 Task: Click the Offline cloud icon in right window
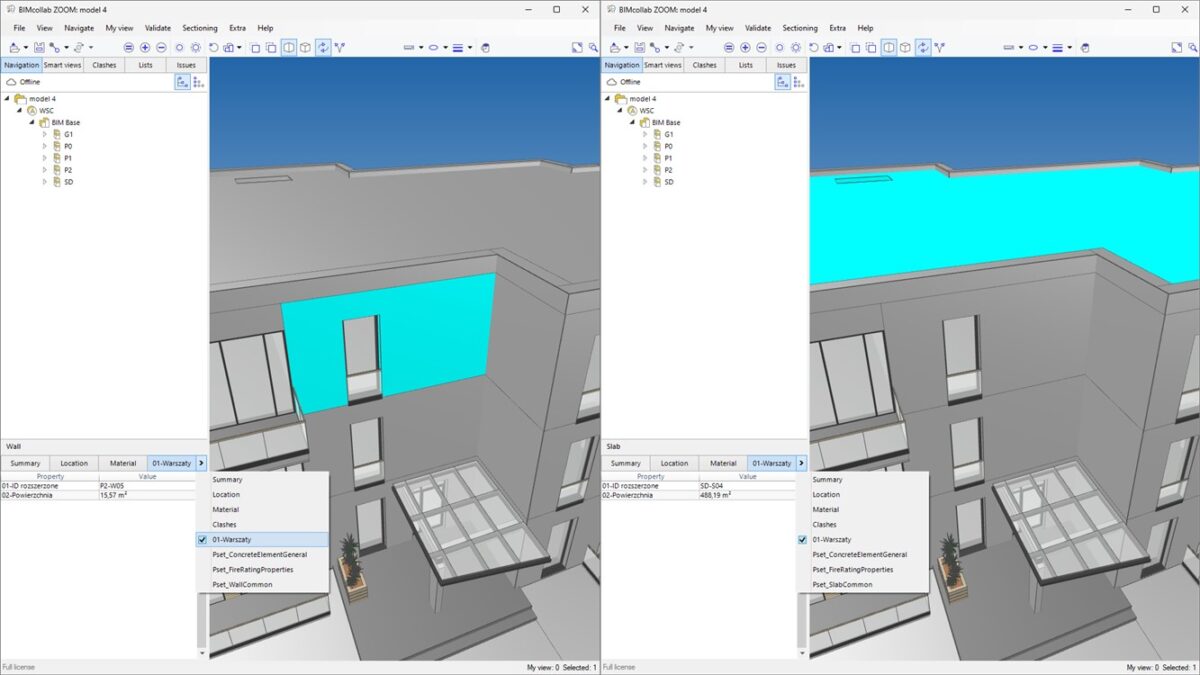[x=611, y=82]
